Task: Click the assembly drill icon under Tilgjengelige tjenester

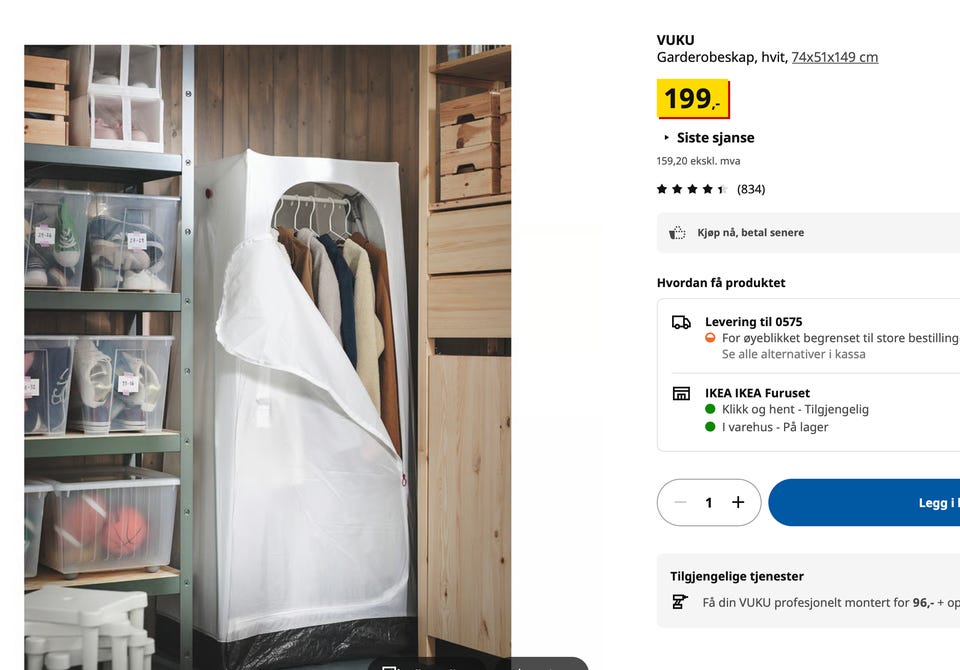Action: pos(680,602)
